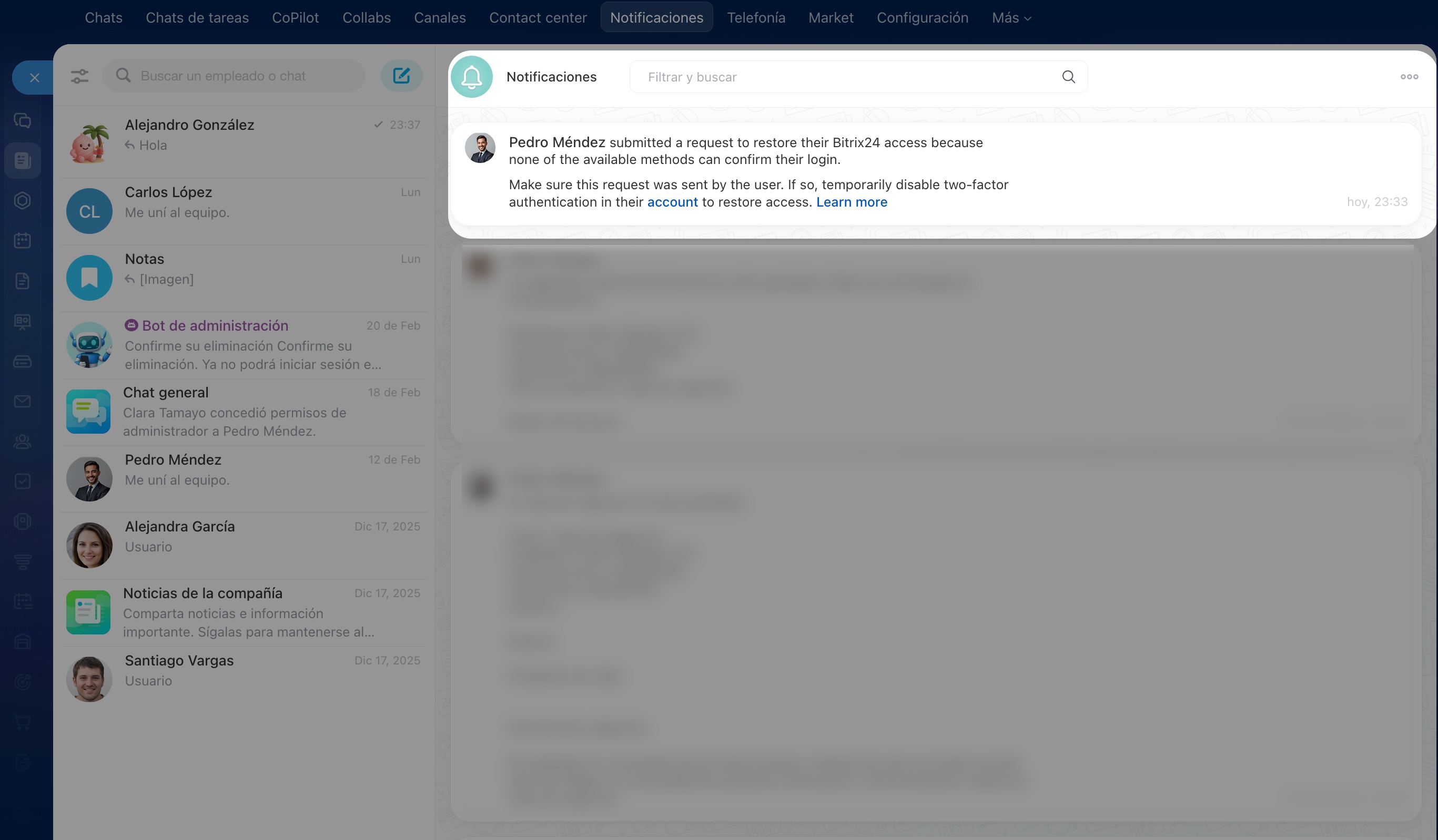Open the Telefonía tab
The image size is (1438, 840).
point(755,18)
